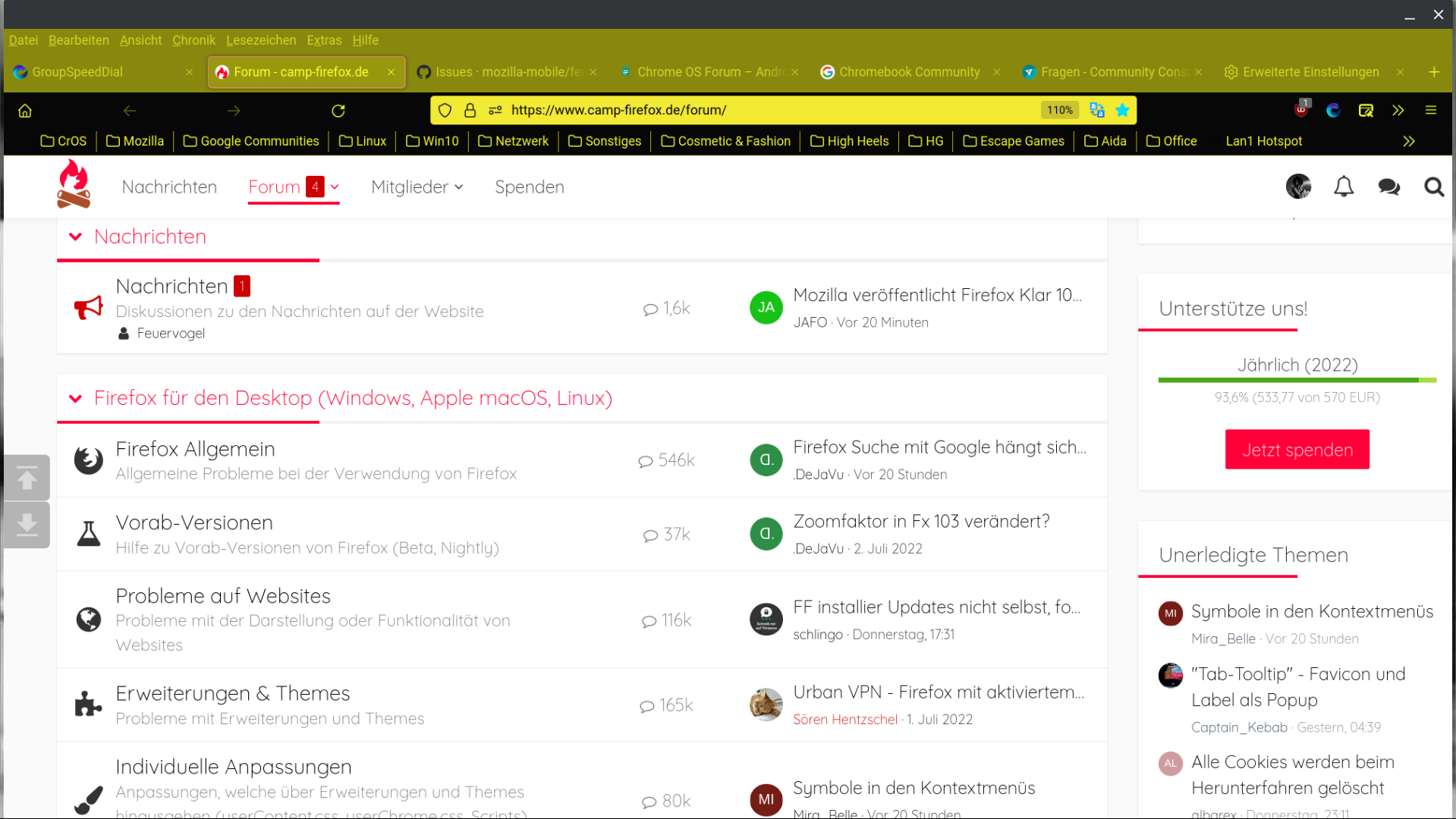Open the magnifier-window extension icon in the toolbar

[x=1366, y=111]
